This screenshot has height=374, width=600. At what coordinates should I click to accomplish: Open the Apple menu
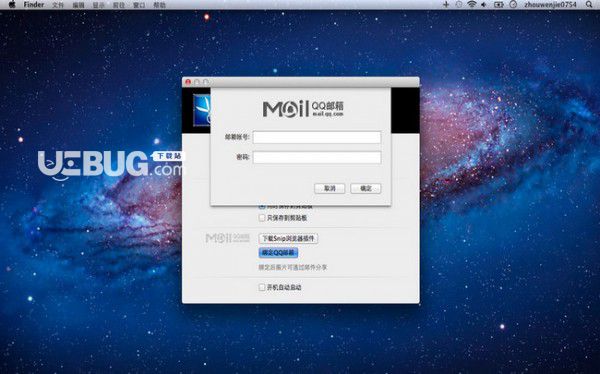(12, 5)
